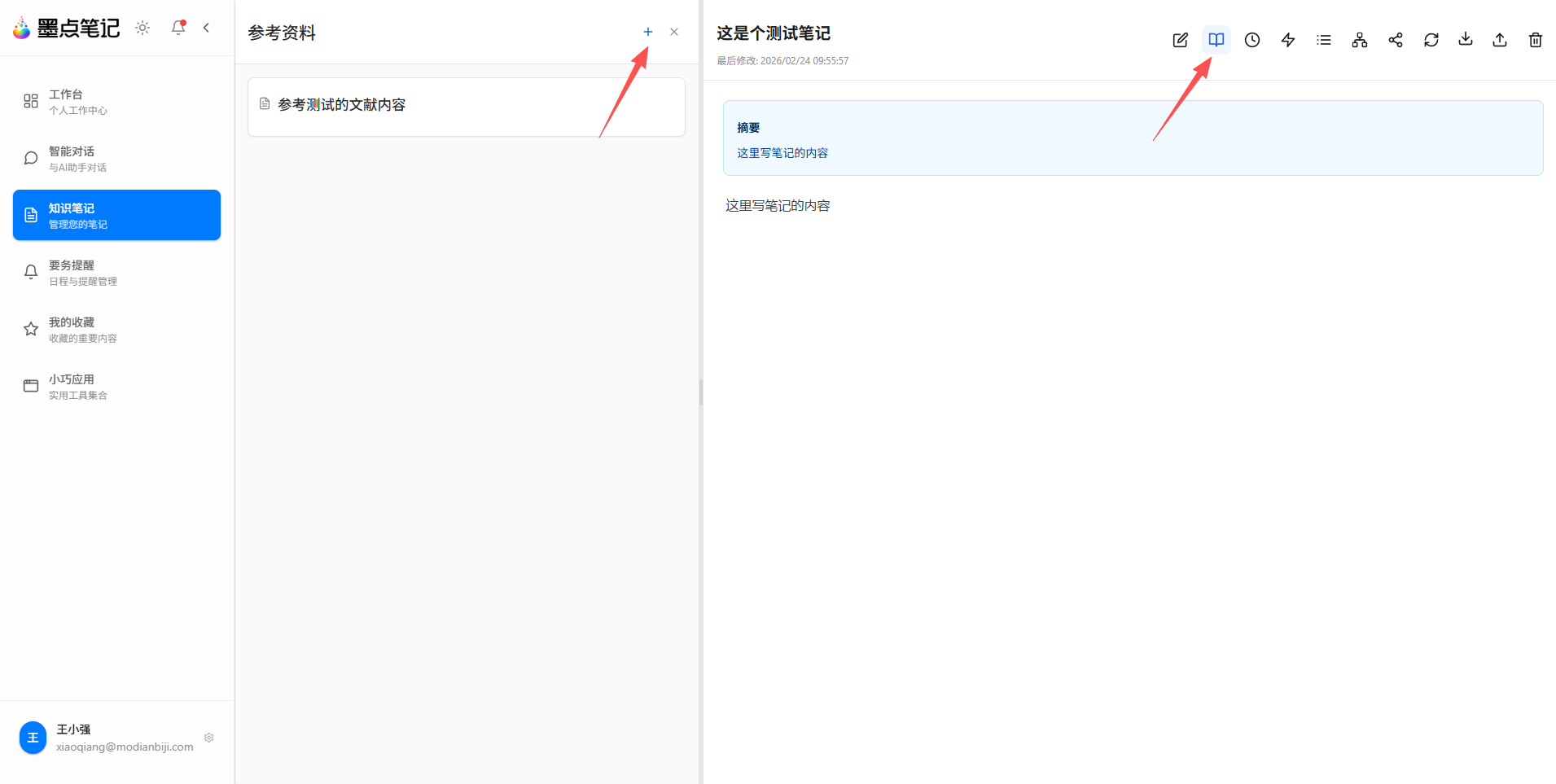Open user settings gear beside 王小强
The image size is (1556, 784).
pyautogui.click(x=208, y=738)
